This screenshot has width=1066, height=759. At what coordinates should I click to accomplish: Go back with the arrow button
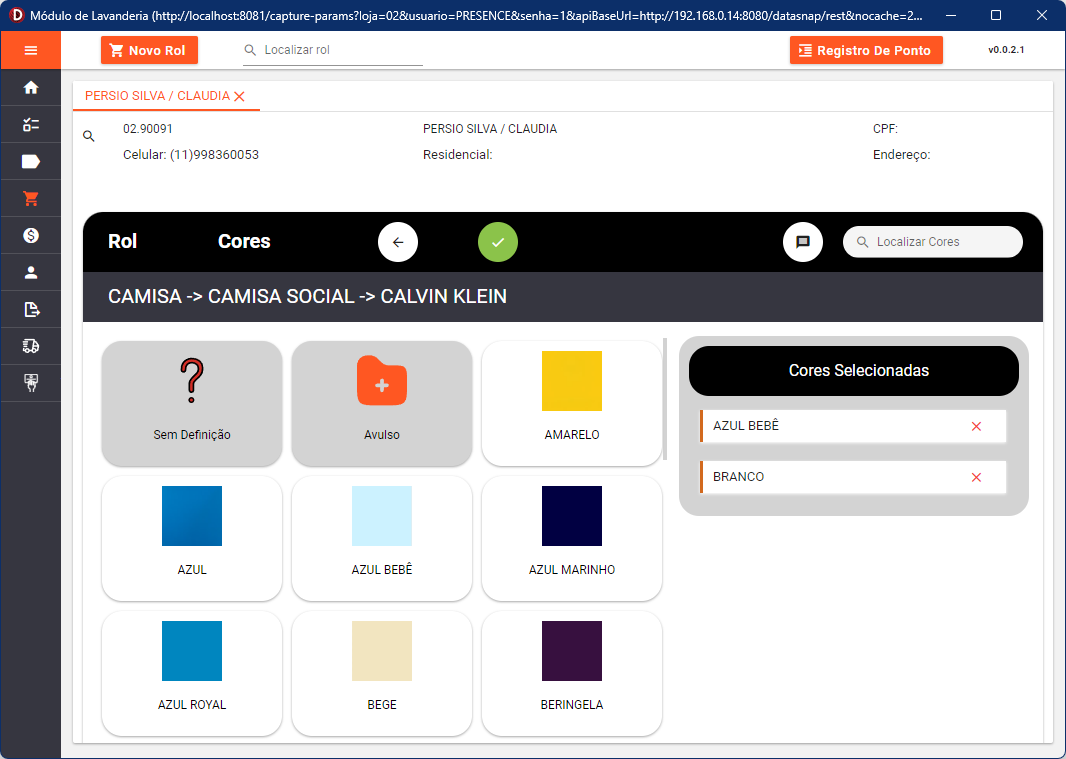coord(398,242)
